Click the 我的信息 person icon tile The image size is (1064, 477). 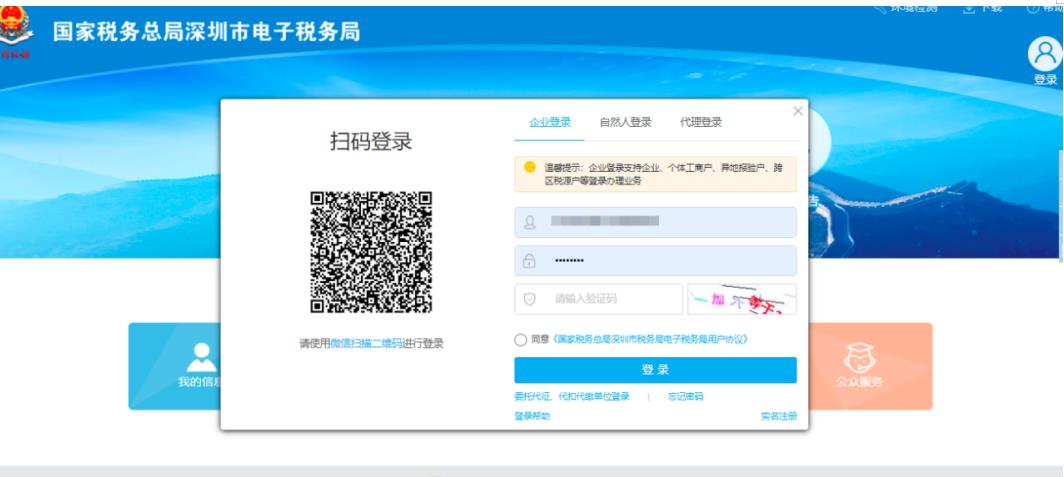203,357
